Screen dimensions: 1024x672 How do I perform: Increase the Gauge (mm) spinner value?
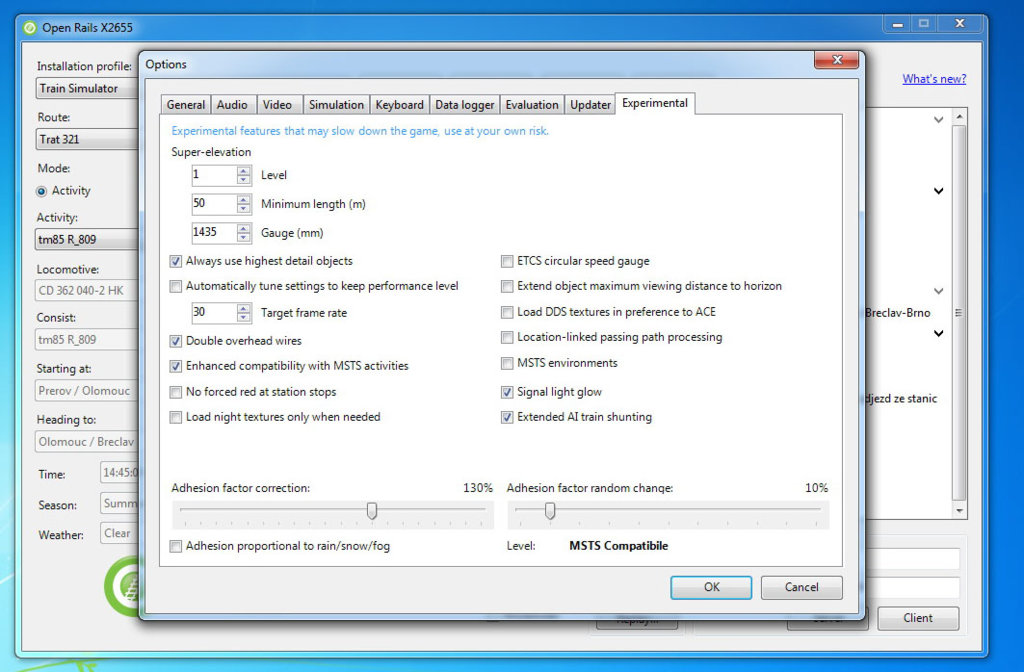click(244, 228)
